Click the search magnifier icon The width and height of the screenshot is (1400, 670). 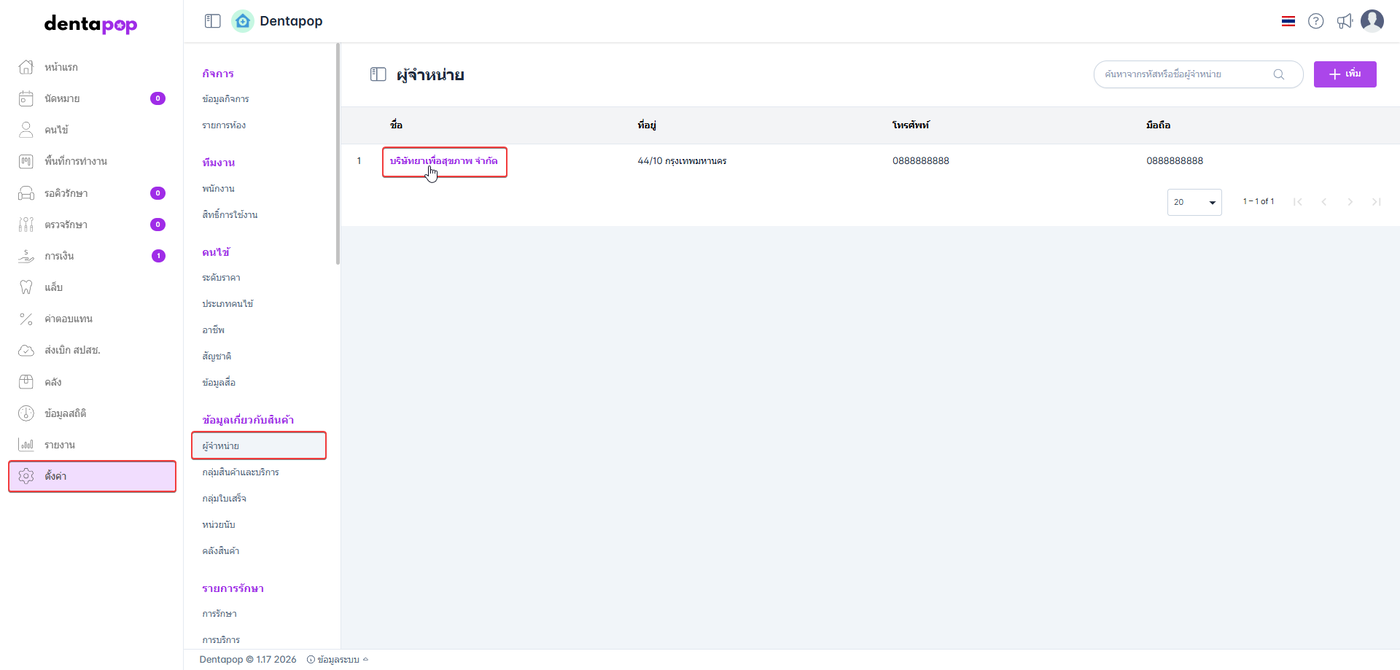pyautogui.click(x=1279, y=74)
